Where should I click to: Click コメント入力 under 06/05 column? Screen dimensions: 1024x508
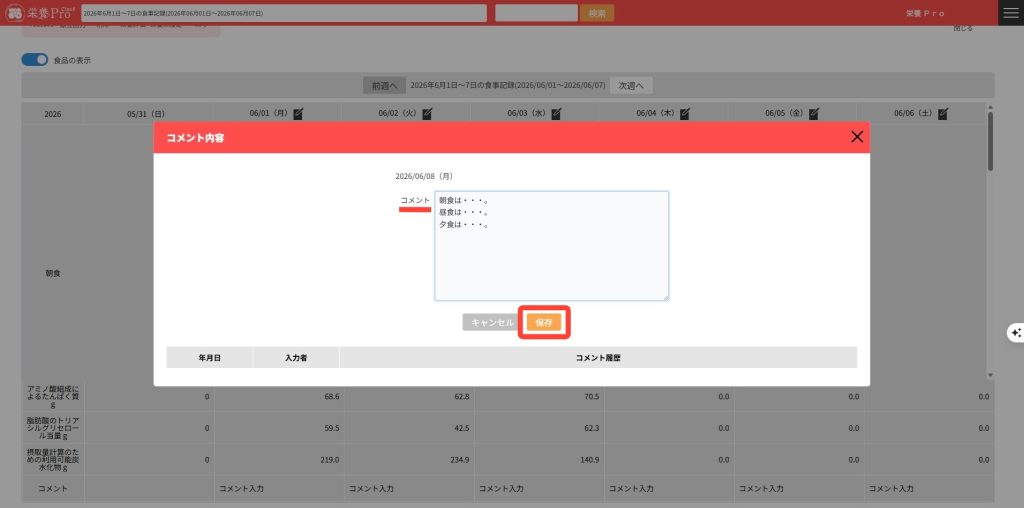click(x=761, y=488)
